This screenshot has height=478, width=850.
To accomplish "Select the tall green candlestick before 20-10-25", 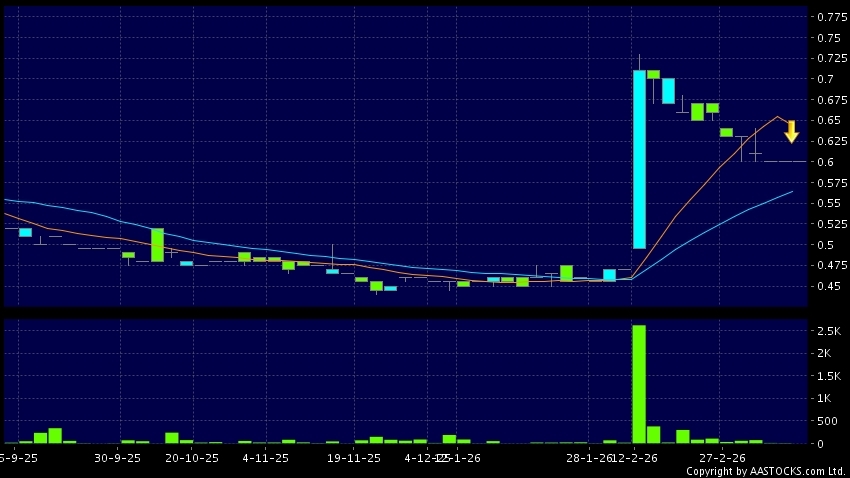I will 157,245.
